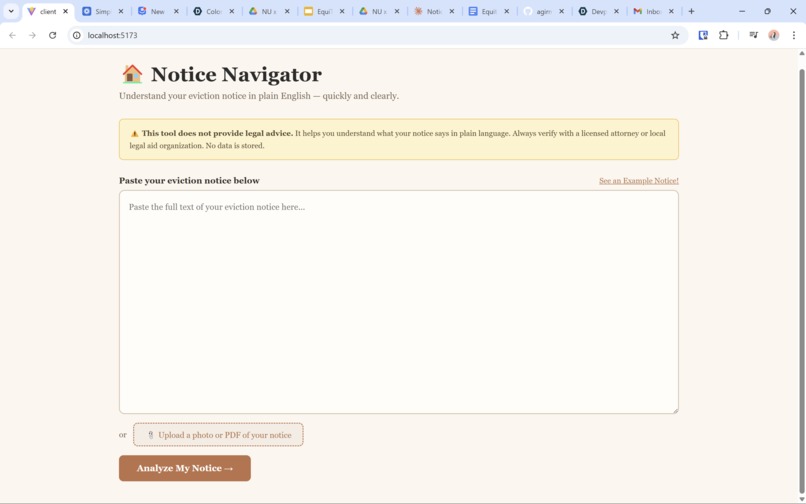Click 'Paste your eviction notice below' label
This screenshot has height=504, width=806.
189,181
